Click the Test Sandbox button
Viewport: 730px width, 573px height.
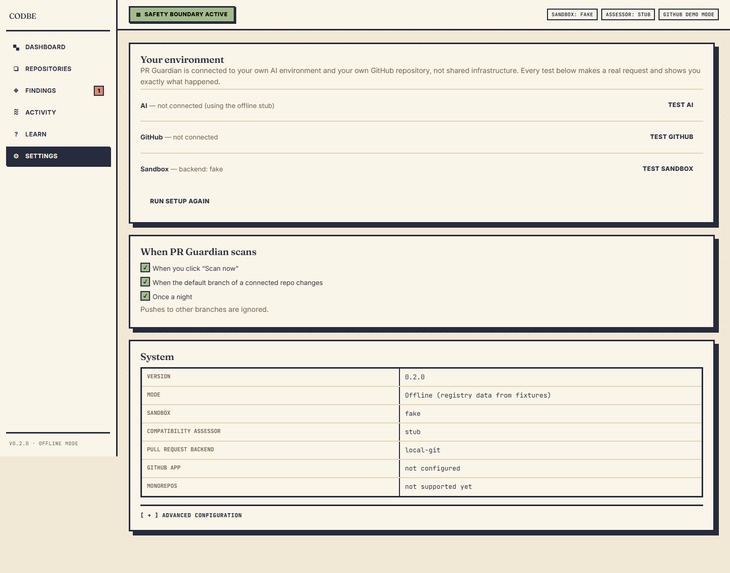pyautogui.click(x=668, y=169)
